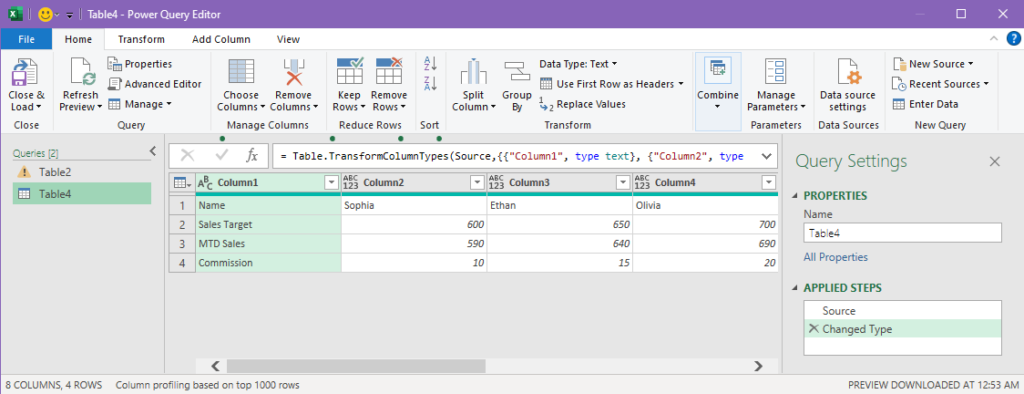Viewport: 1024px width, 394px height.
Task: Open the All Properties link
Action: 835,257
